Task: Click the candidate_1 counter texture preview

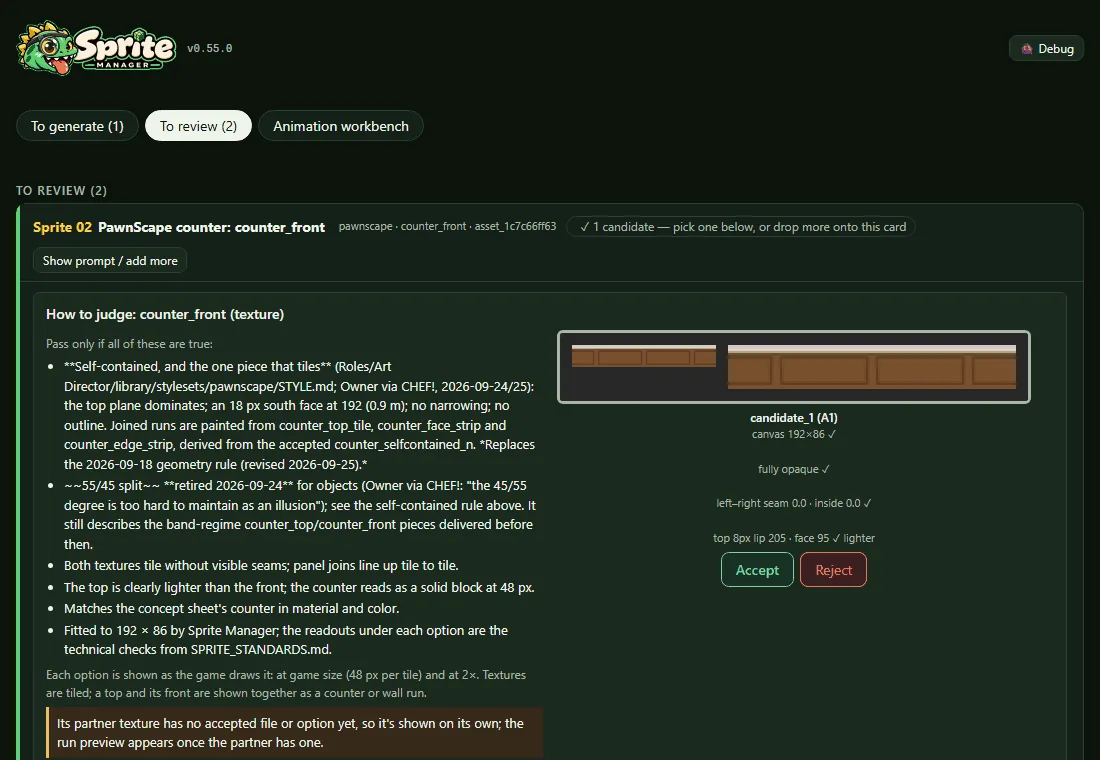Action: [x=793, y=367]
